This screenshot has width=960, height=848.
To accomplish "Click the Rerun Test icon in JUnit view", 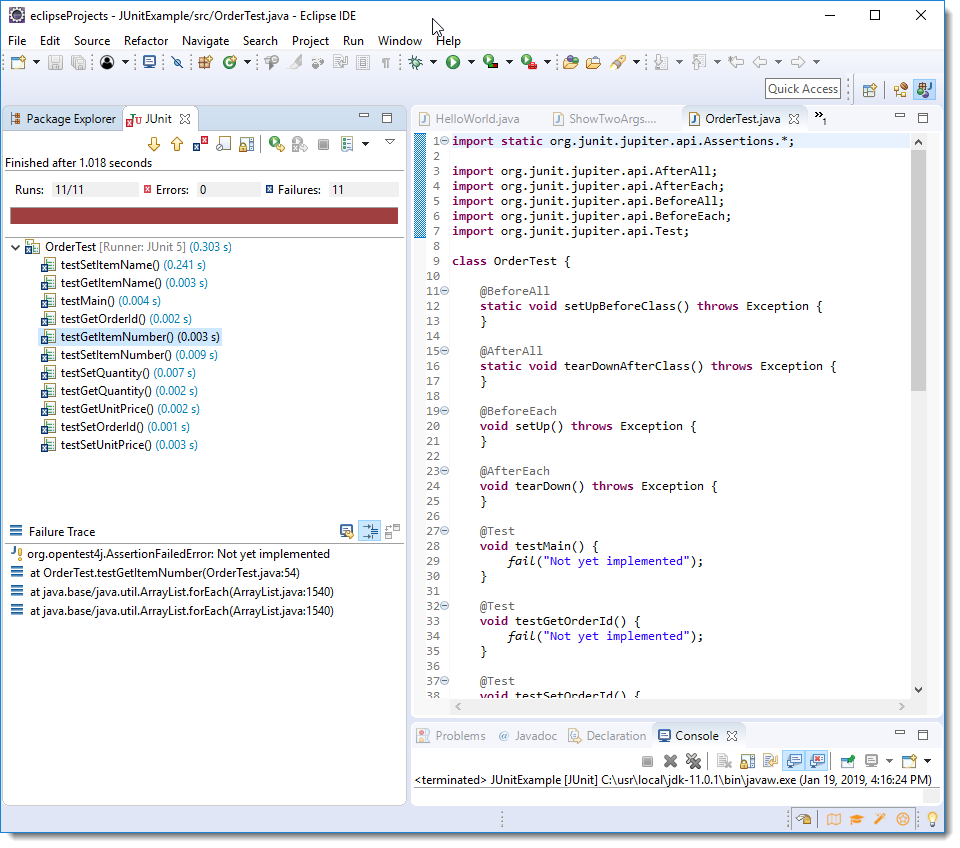I will 276,144.
